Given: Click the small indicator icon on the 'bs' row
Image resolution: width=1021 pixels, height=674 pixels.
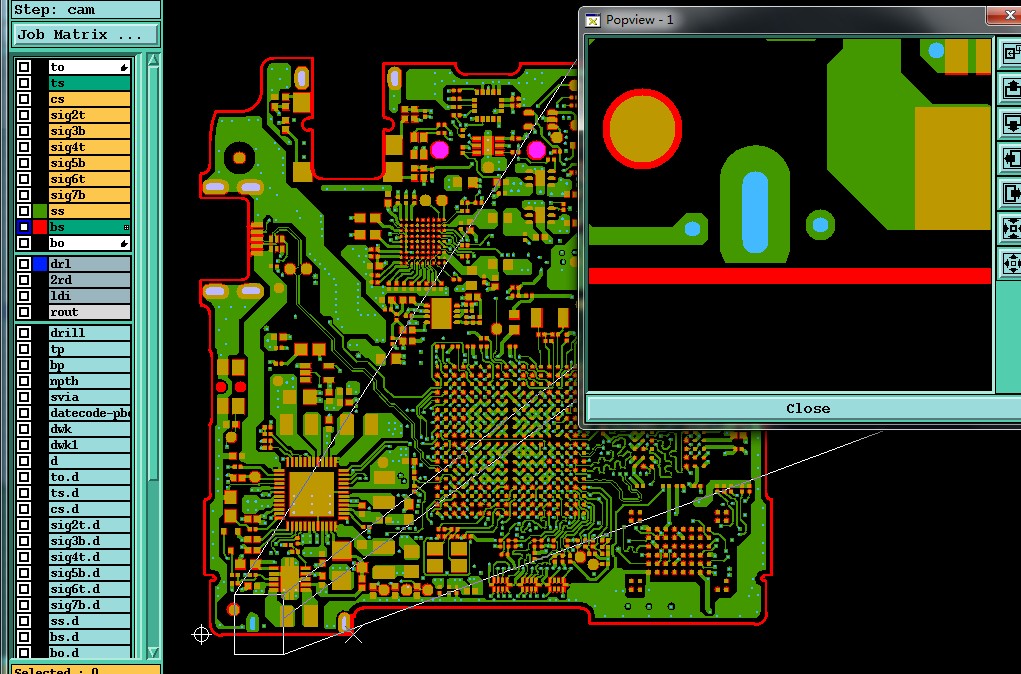Looking at the screenshot, I should click(x=126, y=227).
